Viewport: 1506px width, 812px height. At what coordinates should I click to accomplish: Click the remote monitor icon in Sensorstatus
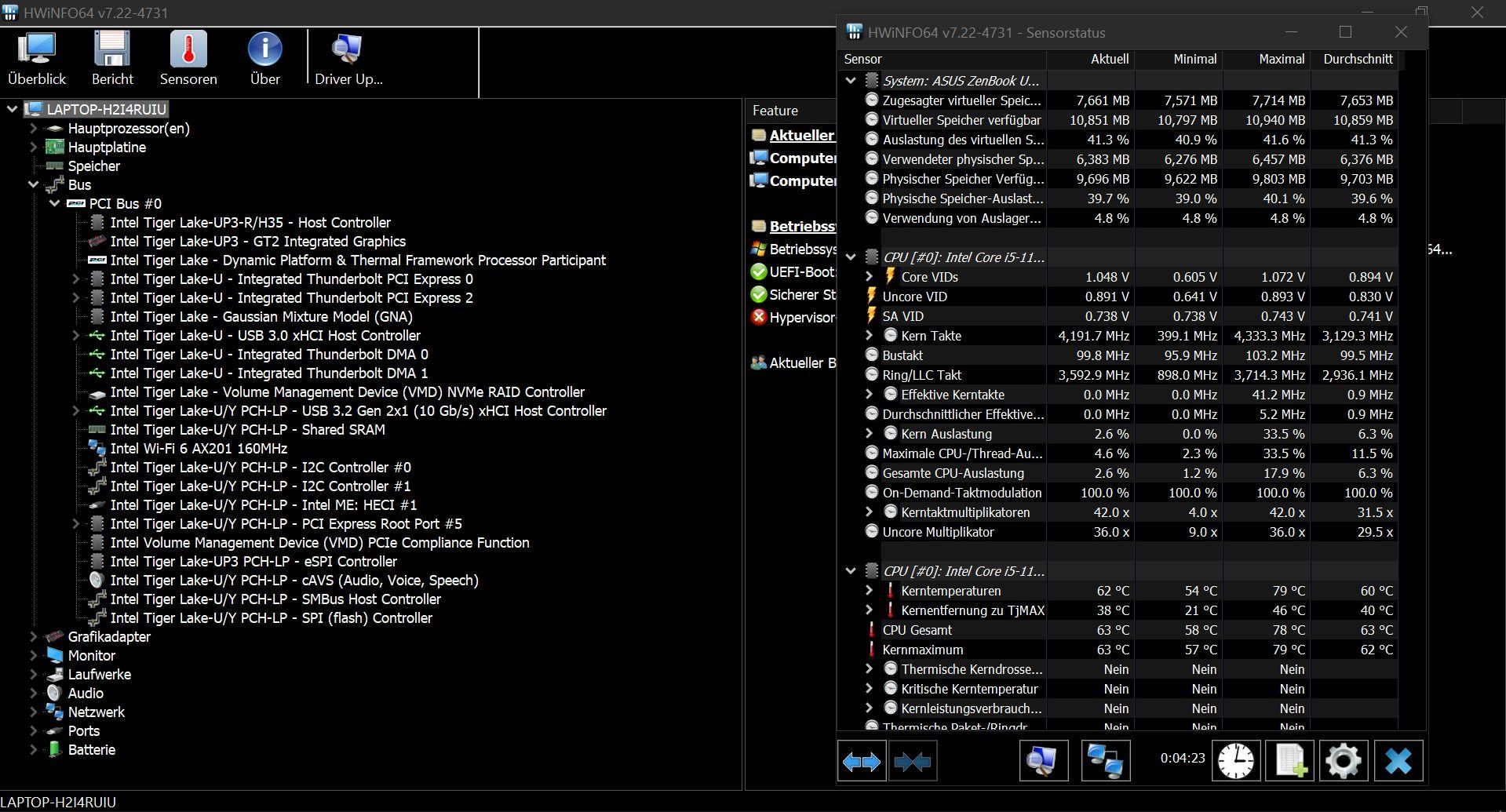click(x=1044, y=761)
